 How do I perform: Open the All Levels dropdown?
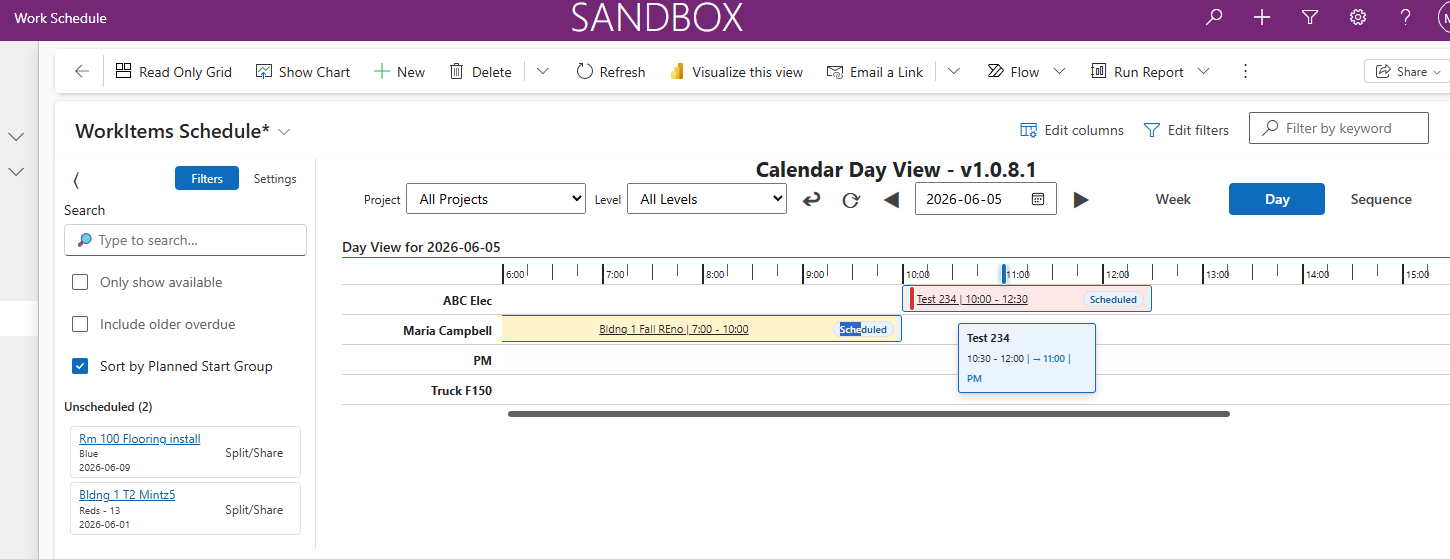click(706, 199)
